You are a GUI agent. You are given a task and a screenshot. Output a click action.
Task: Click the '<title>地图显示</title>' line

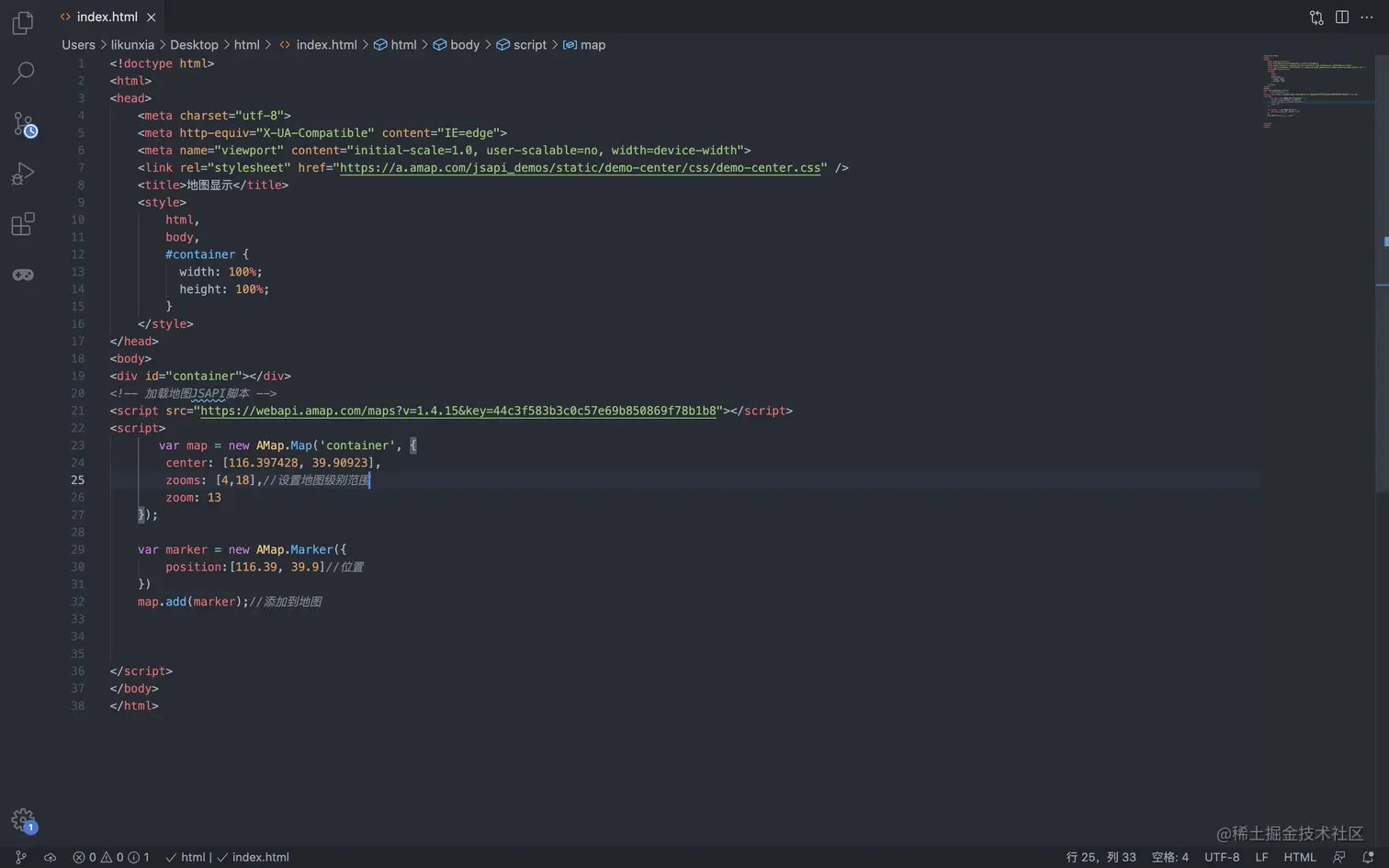[213, 185]
